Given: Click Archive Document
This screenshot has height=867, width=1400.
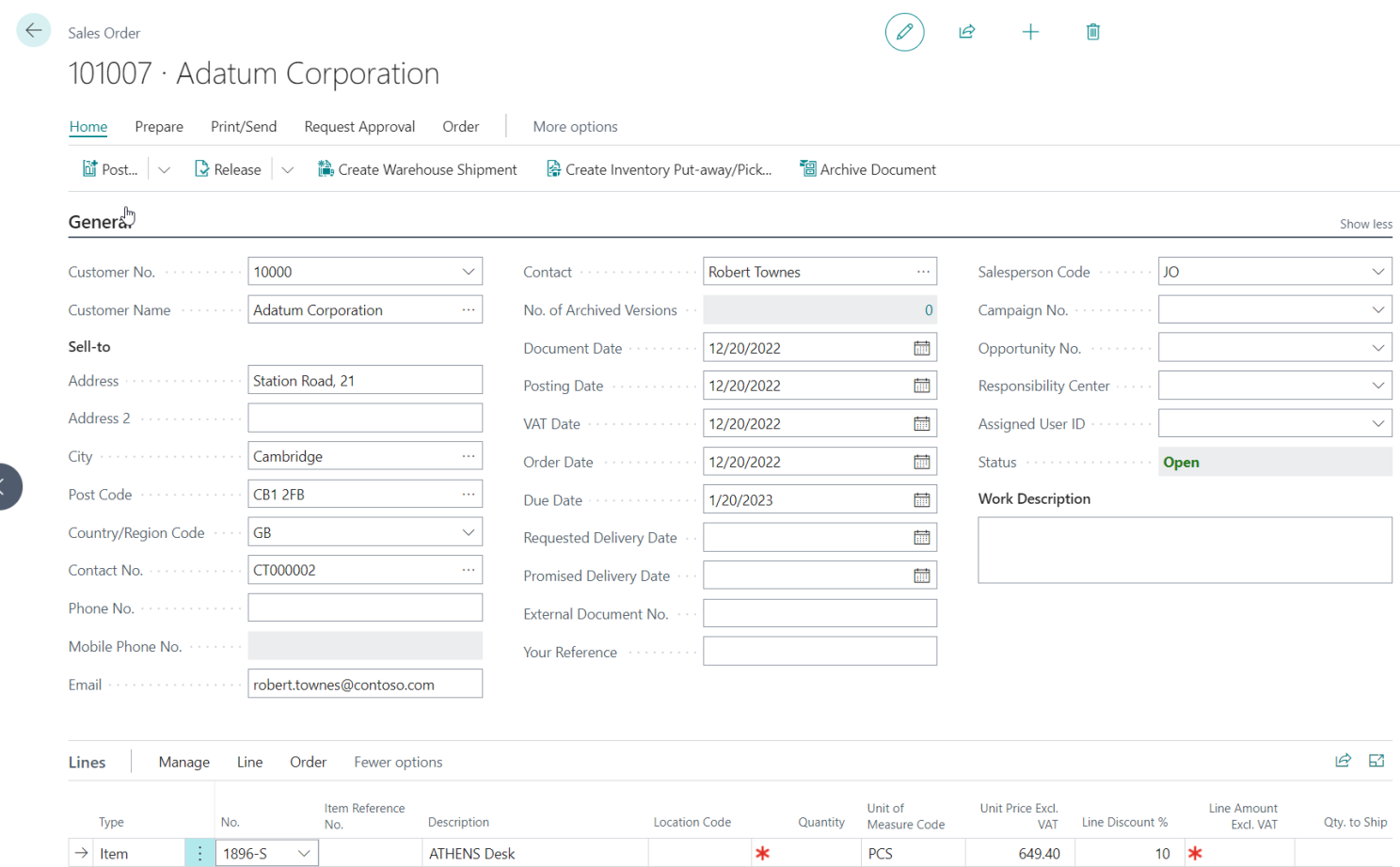Looking at the screenshot, I should pos(867,169).
